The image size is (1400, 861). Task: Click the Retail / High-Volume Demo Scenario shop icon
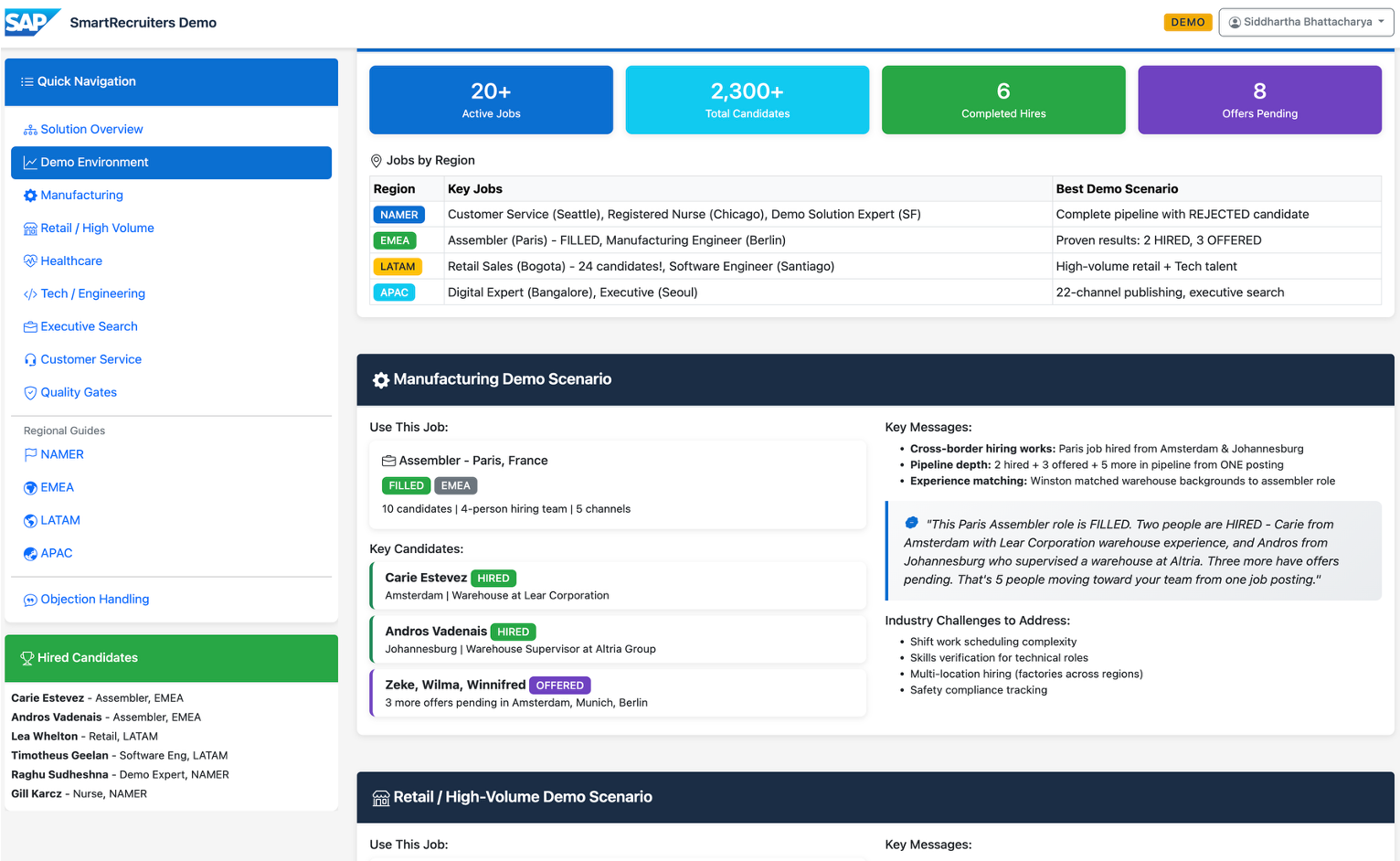381,798
